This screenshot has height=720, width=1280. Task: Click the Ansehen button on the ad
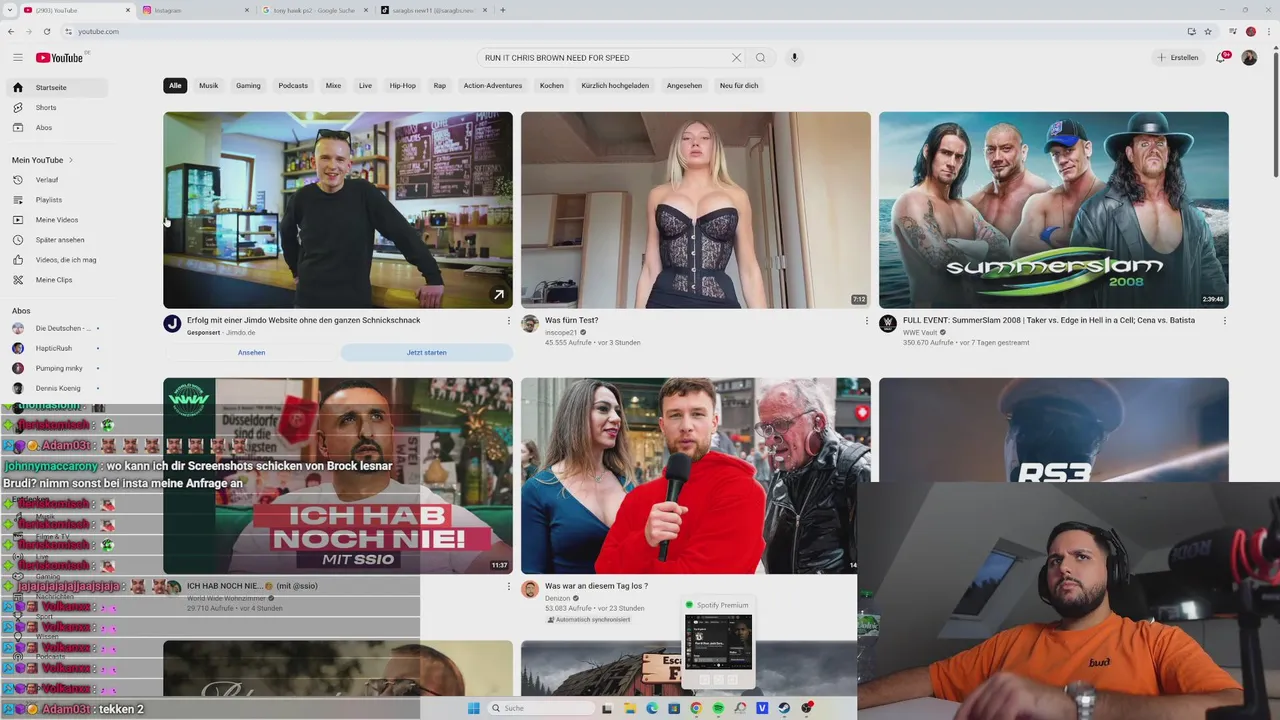click(x=252, y=353)
